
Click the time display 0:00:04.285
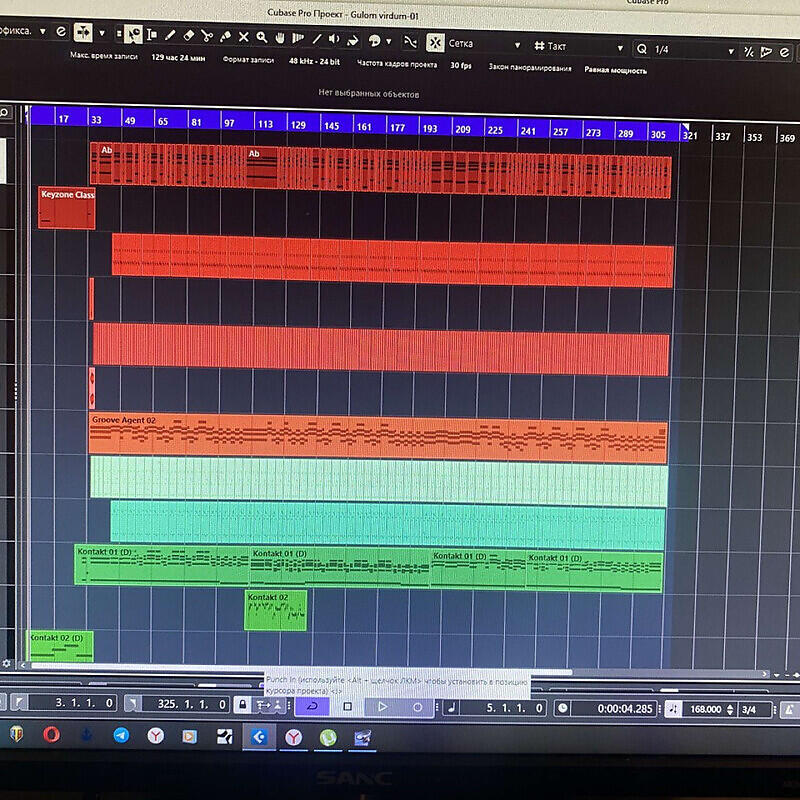(614, 709)
